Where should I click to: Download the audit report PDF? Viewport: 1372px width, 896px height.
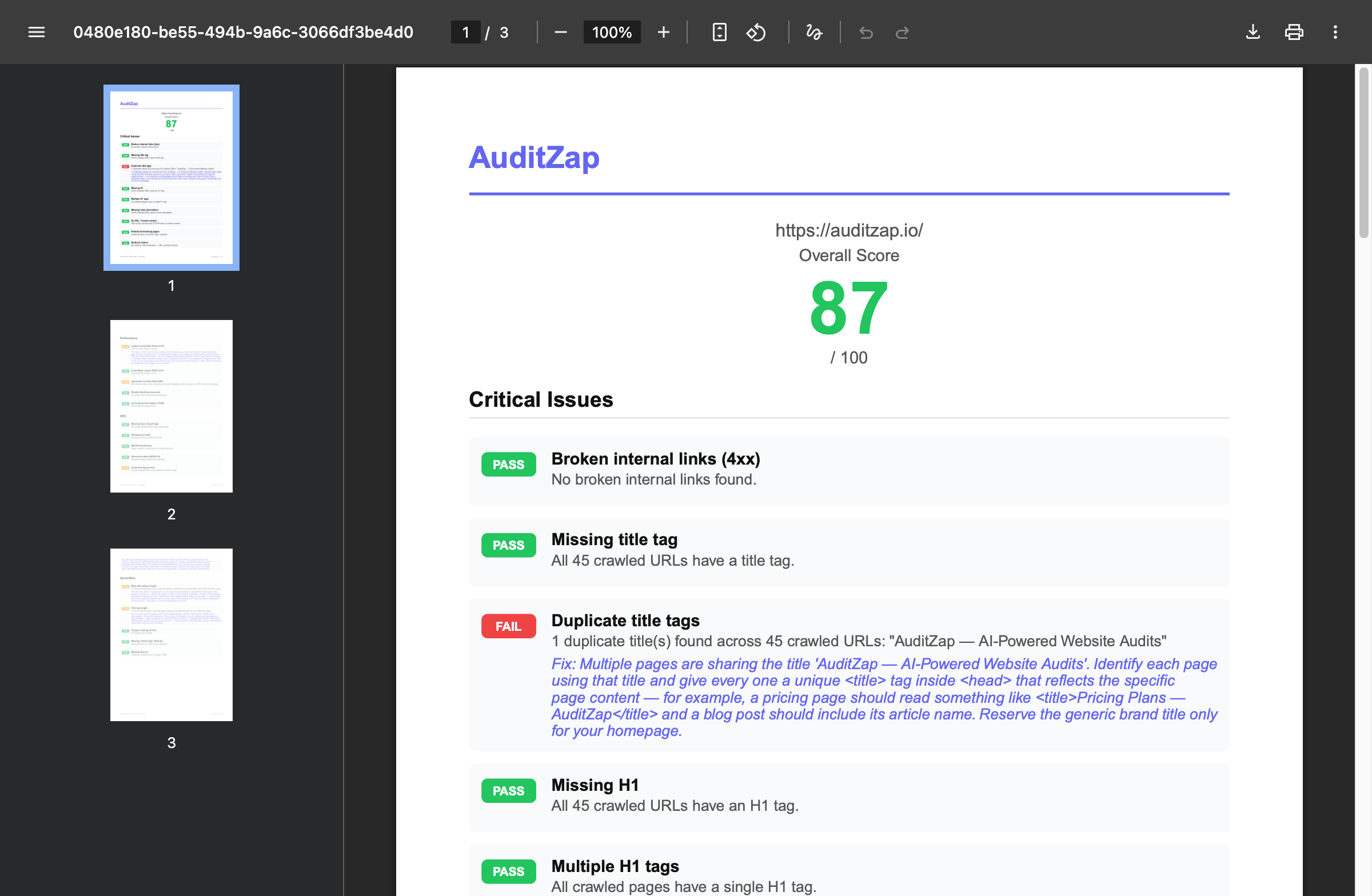click(x=1253, y=32)
